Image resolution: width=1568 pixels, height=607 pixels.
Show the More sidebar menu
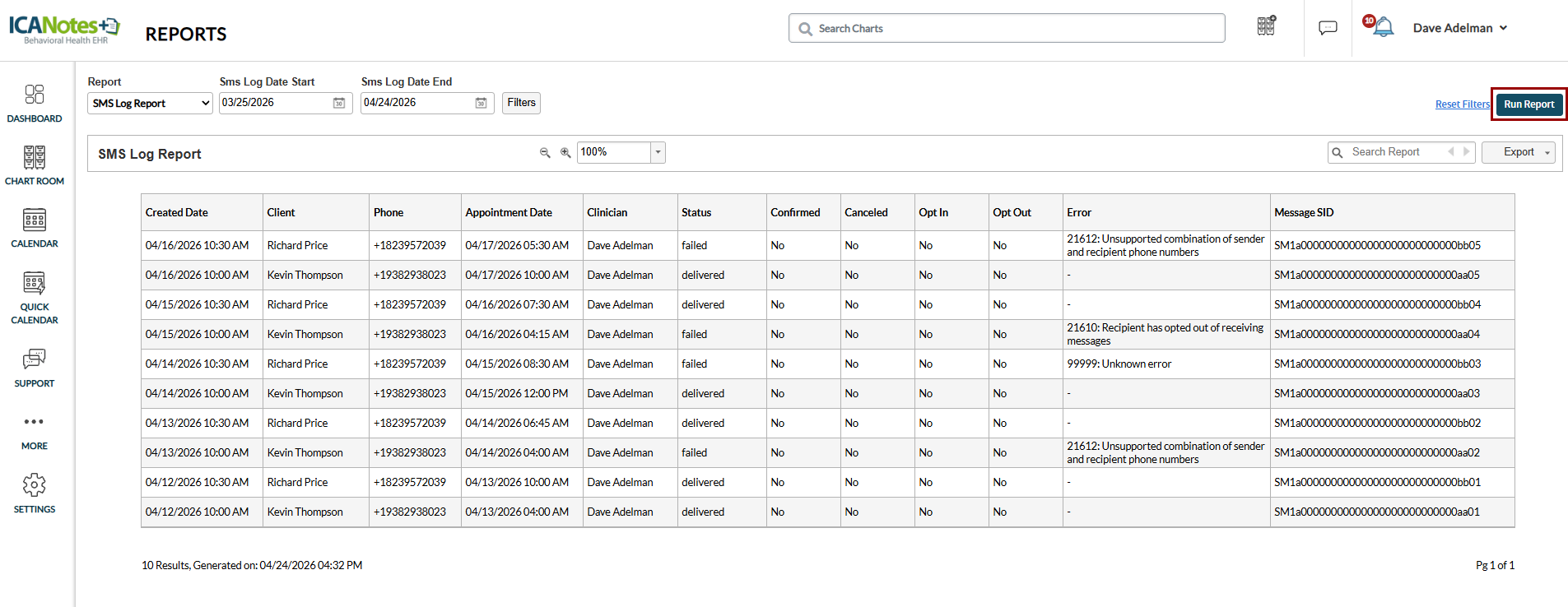point(34,430)
